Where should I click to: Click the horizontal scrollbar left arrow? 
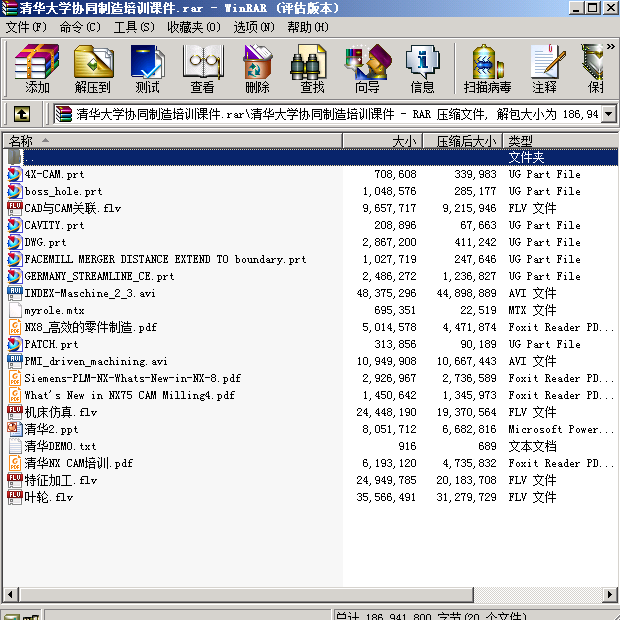10,594
